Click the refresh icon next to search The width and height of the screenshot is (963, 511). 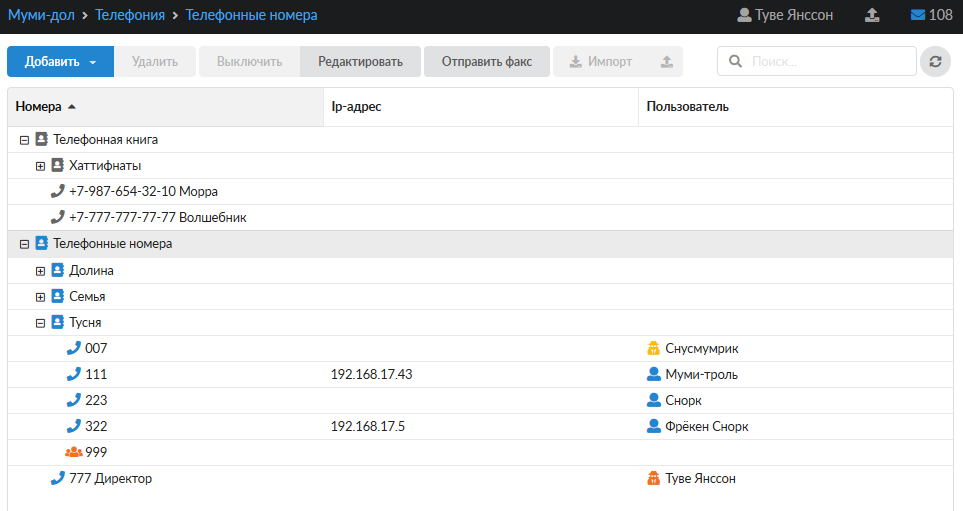pyautogui.click(x=935, y=62)
